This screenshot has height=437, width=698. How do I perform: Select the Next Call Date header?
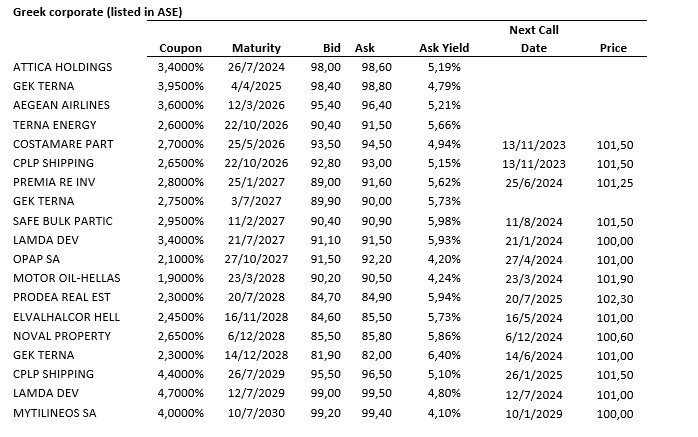pos(534,39)
